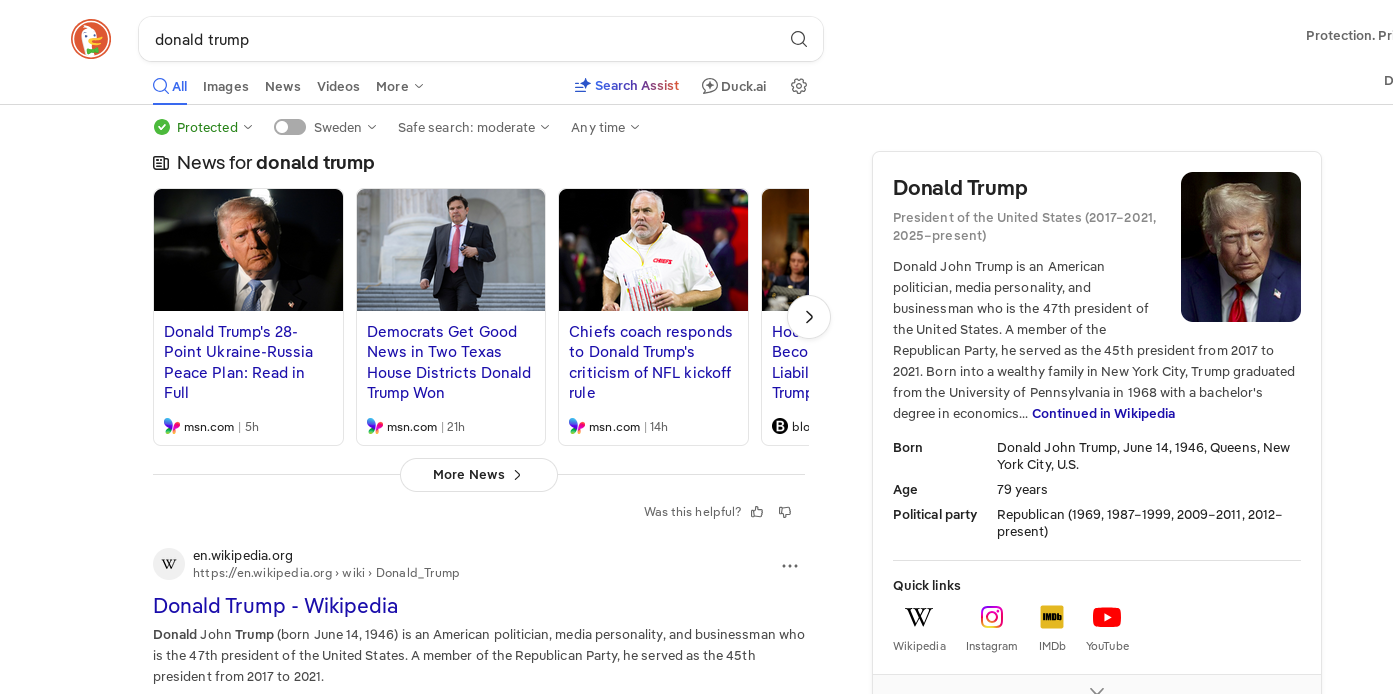Open the Safe search: moderate dropdown

click(474, 127)
